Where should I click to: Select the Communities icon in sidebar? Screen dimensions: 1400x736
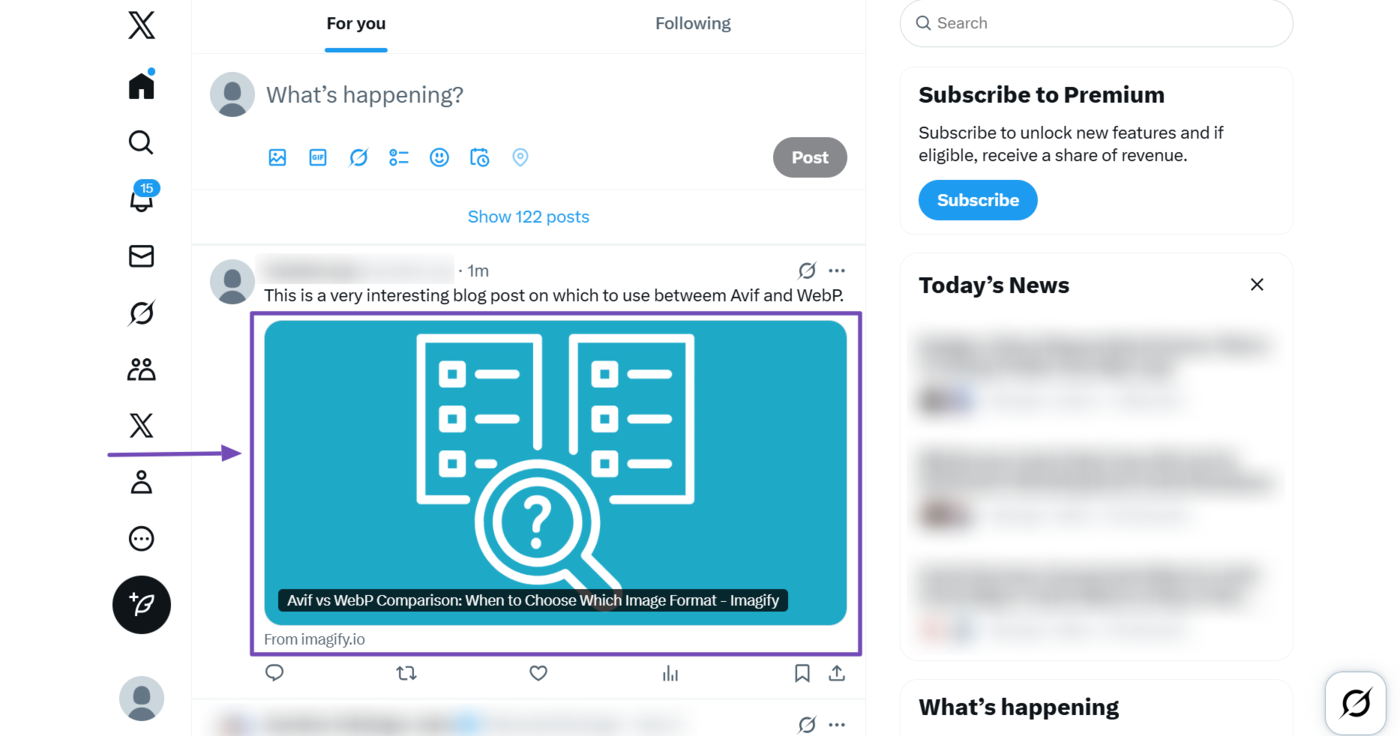pyautogui.click(x=141, y=368)
